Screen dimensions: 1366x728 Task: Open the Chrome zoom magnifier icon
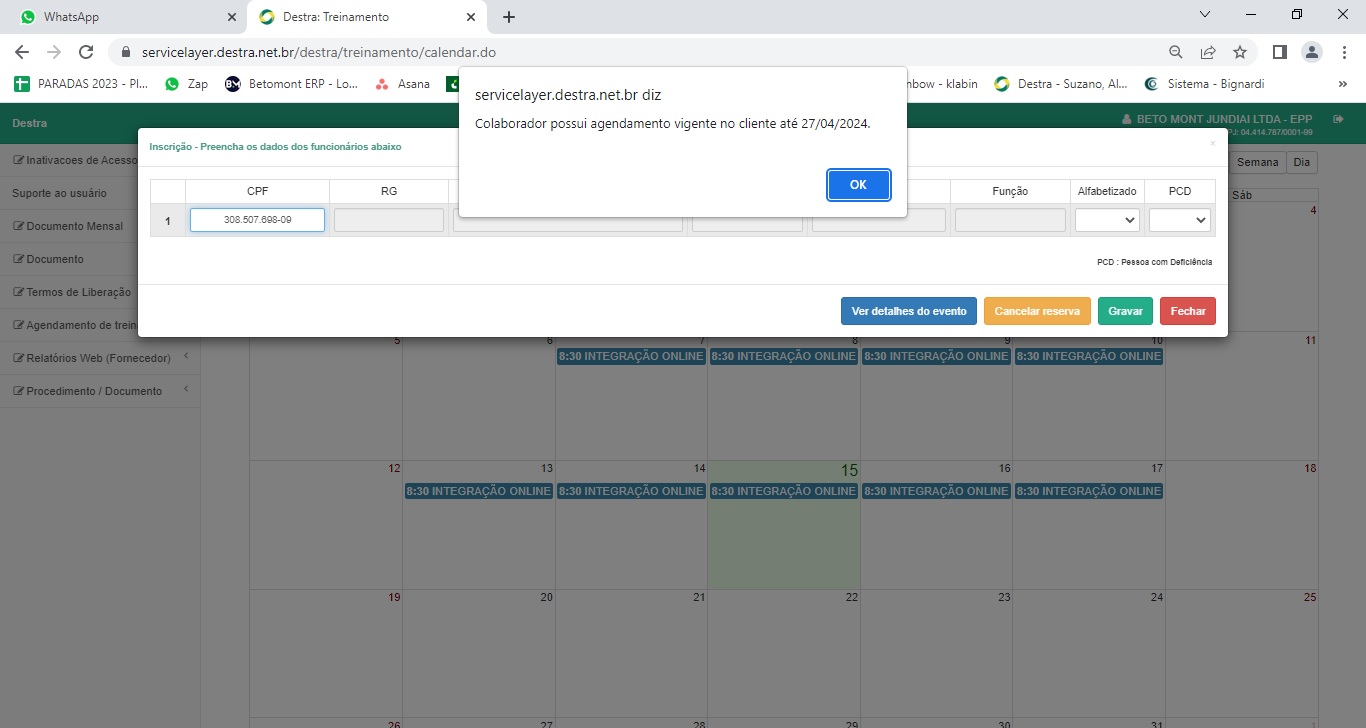tap(1176, 52)
